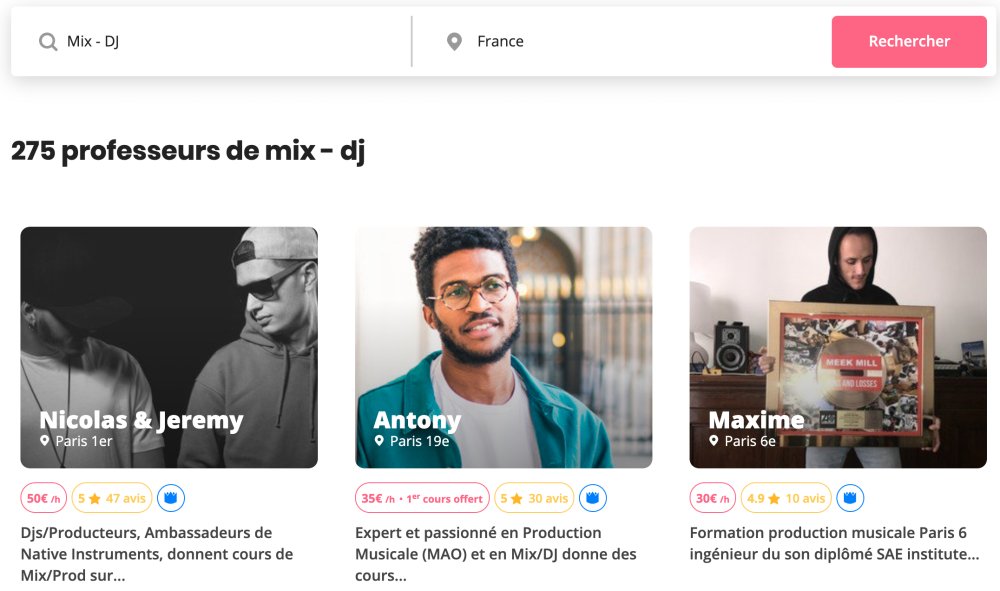Click the blue badge icon for Antony
1000x591 pixels.
(593, 498)
